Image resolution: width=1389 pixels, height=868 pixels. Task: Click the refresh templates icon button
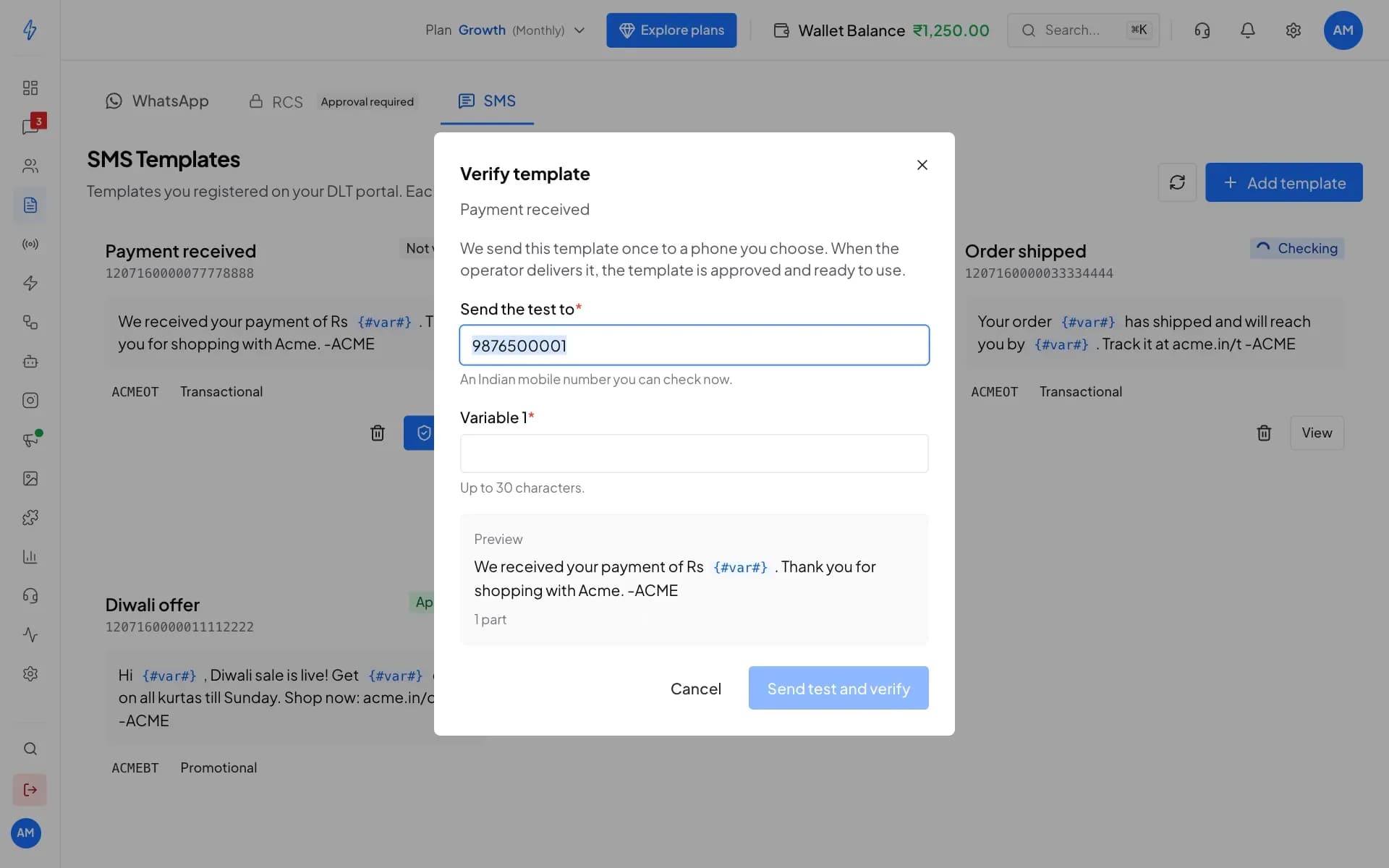coord(1177,182)
